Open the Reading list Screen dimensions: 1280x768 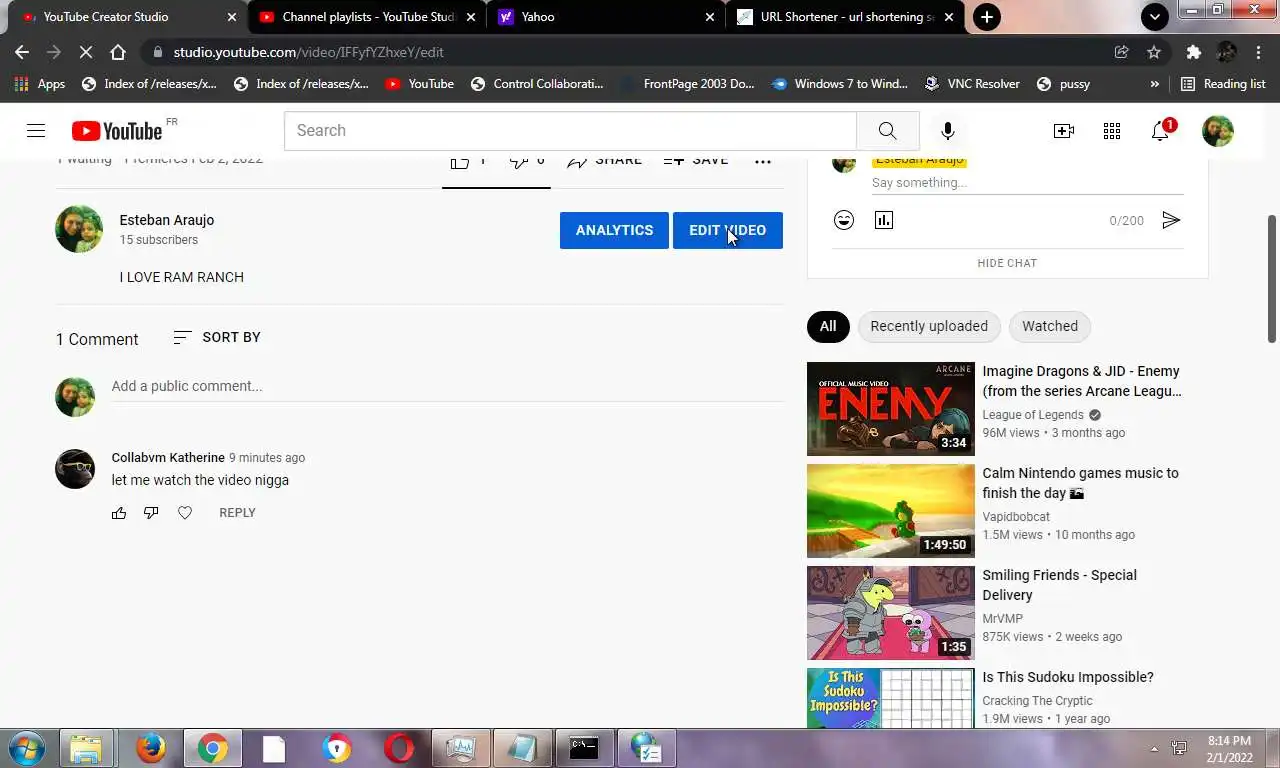pyautogui.click(x=1223, y=84)
